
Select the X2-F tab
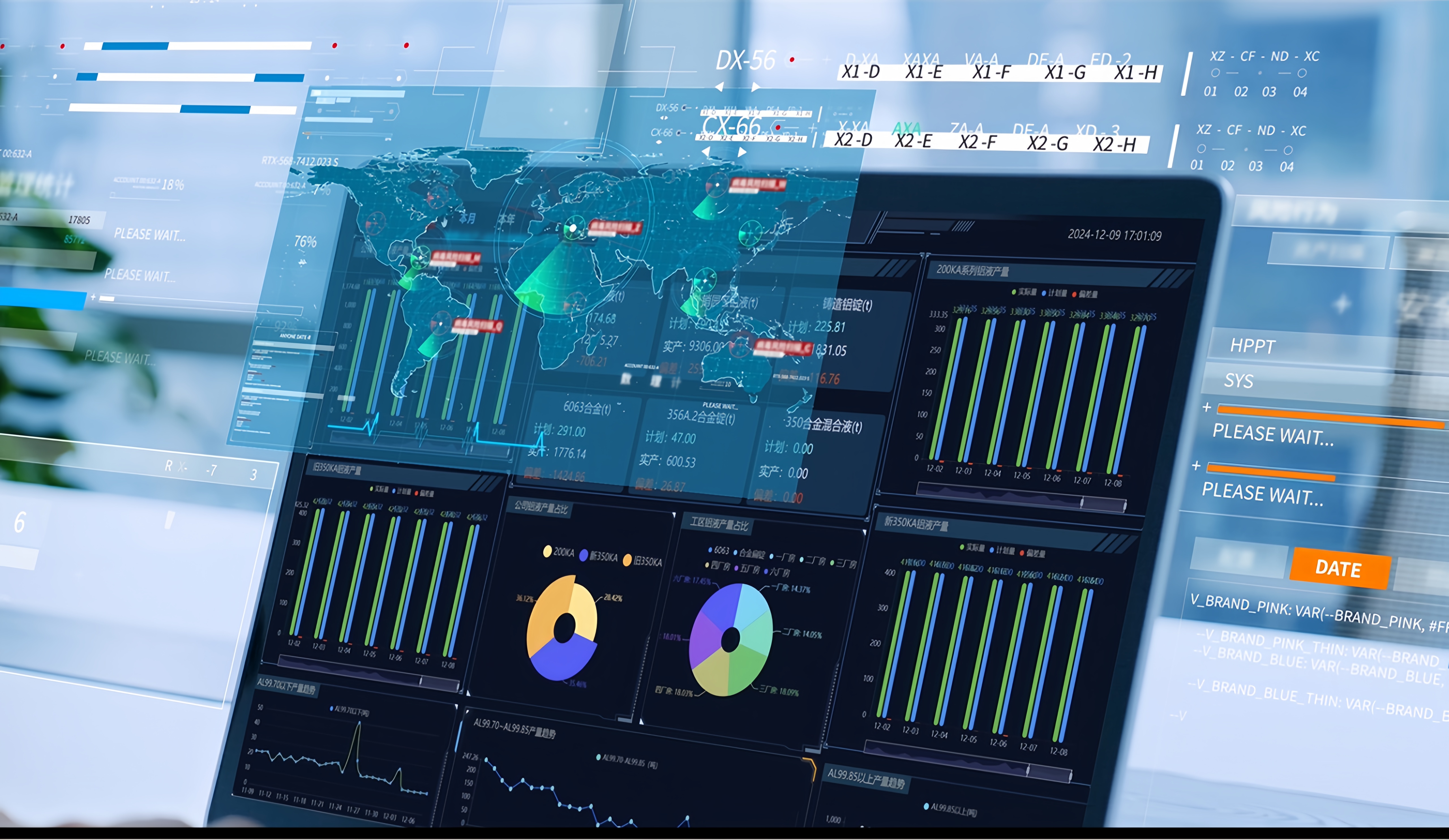[x=978, y=142]
